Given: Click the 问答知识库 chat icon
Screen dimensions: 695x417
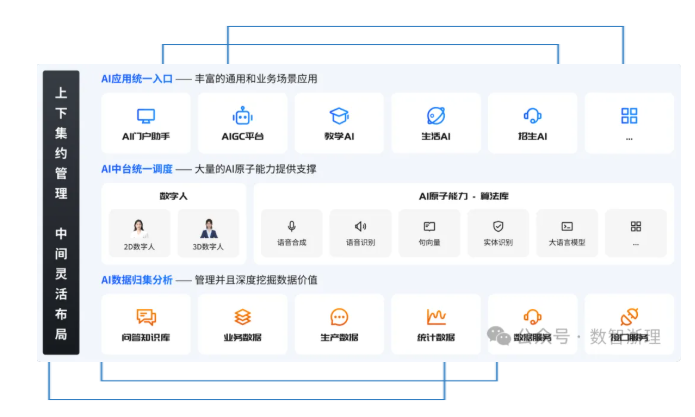Looking at the screenshot, I should pos(146,317).
